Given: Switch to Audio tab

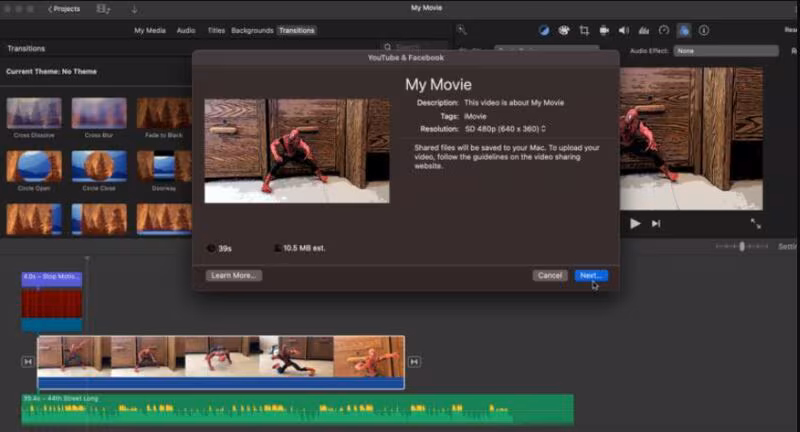Looking at the screenshot, I should point(186,31).
